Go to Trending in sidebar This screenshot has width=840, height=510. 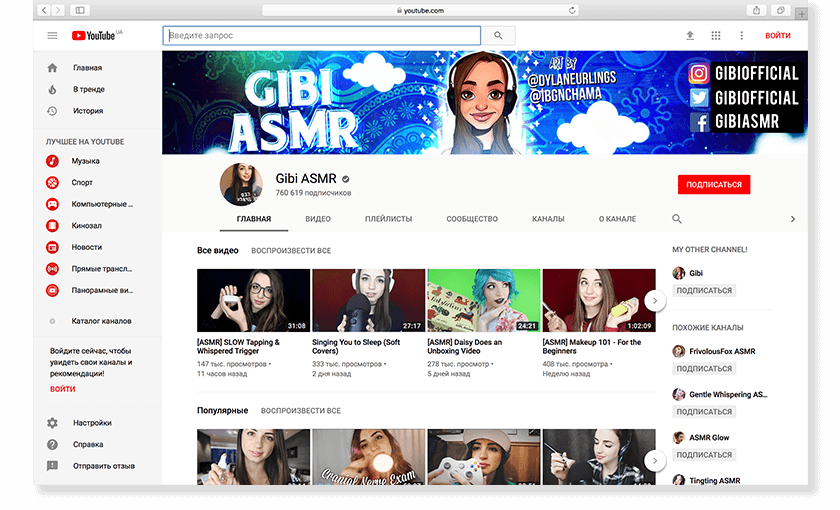(x=88, y=89)
